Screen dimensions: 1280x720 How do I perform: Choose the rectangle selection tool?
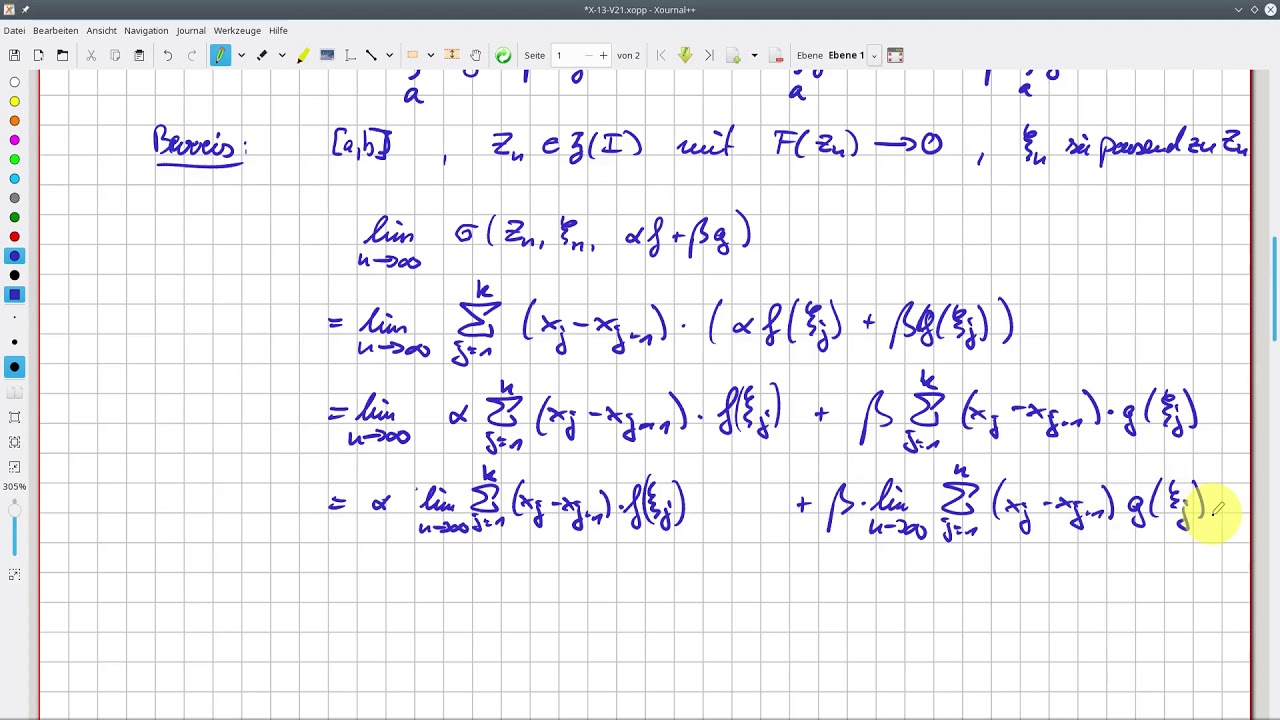pos(412,55)
